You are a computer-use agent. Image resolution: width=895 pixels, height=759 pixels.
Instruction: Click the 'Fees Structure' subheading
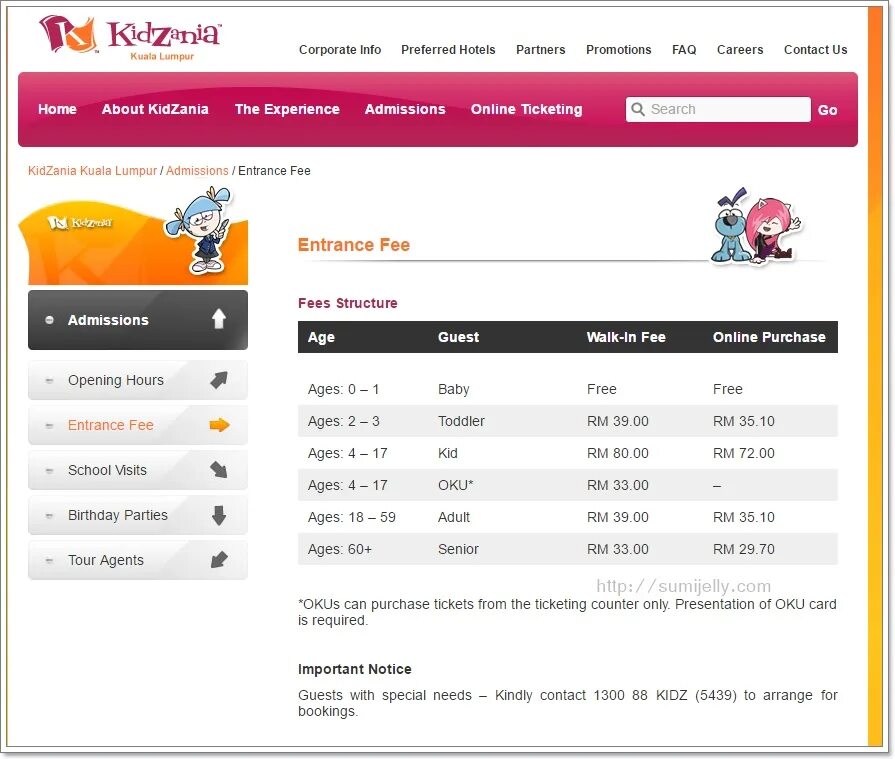[x=348, y=303]
